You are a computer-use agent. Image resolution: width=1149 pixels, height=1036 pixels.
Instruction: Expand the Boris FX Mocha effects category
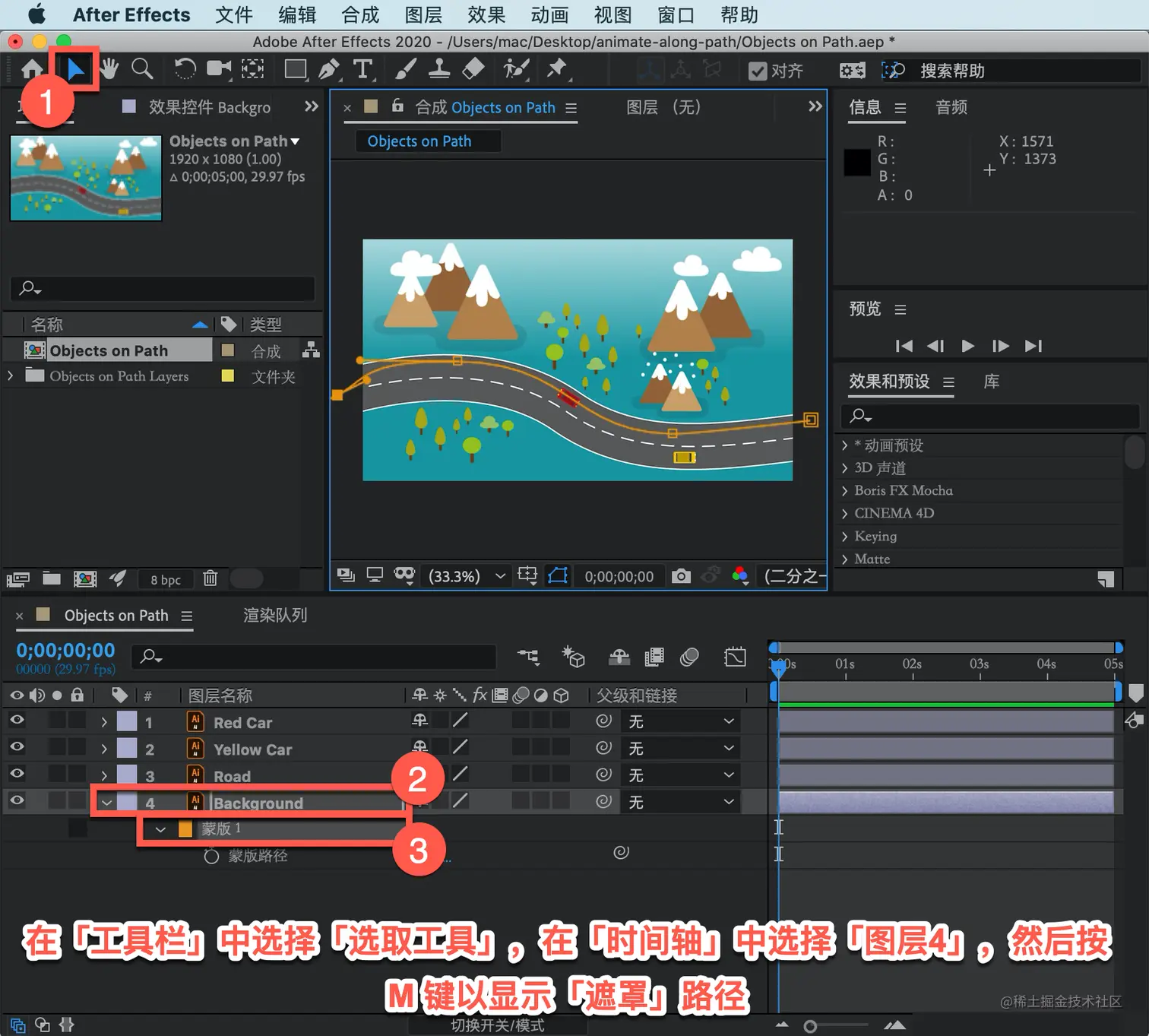[x=844, y=491]
